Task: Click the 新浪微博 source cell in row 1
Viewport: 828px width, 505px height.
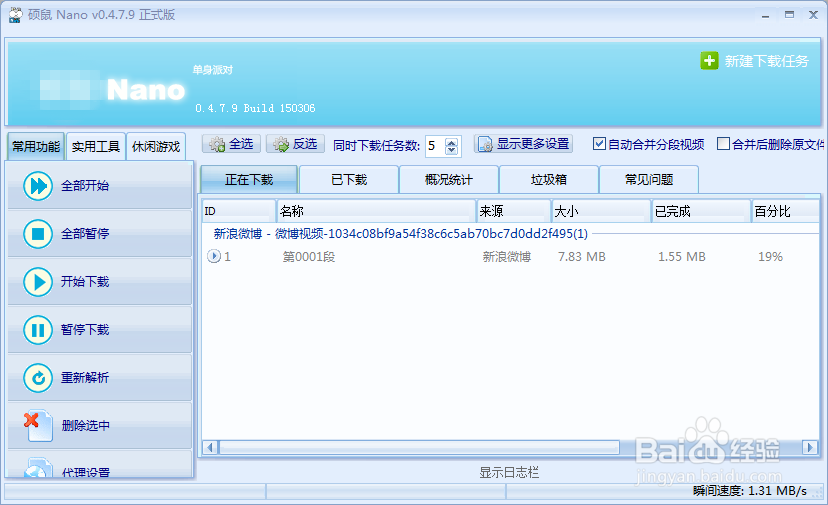Action: 506,257
